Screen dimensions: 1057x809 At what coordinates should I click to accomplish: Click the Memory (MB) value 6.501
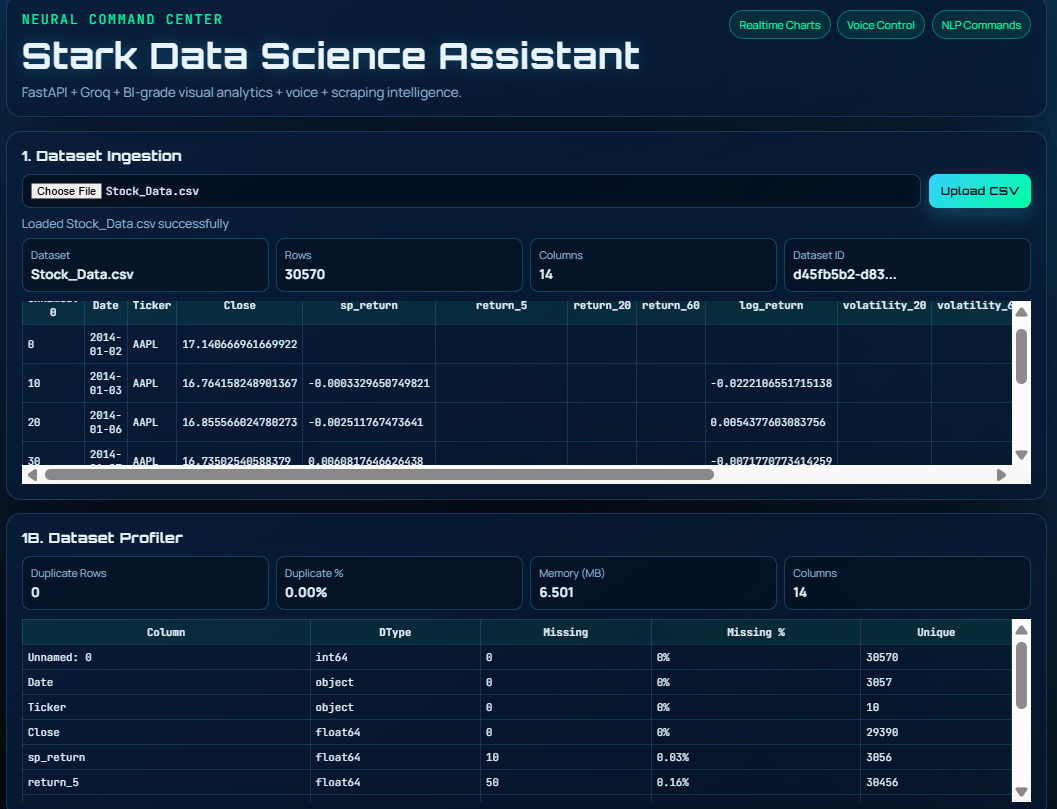pyautogui.click(x=556, y=593)
